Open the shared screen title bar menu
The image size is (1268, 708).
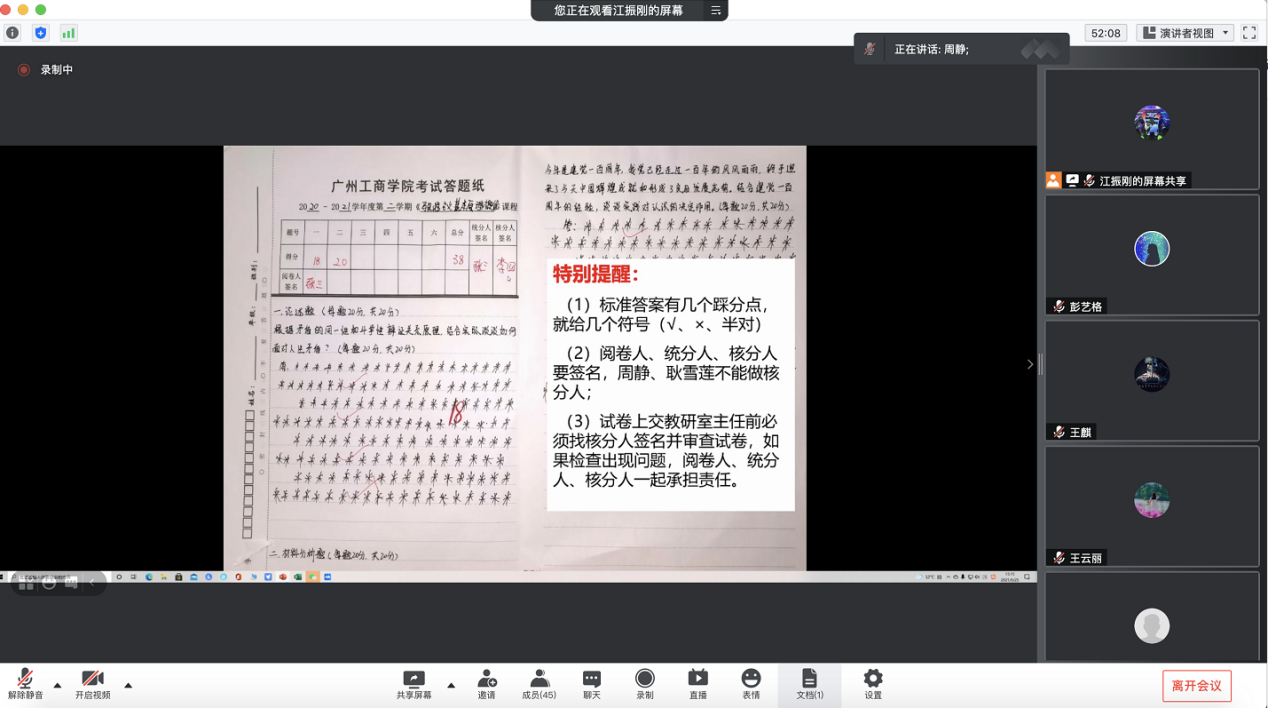tap(713, 11)
